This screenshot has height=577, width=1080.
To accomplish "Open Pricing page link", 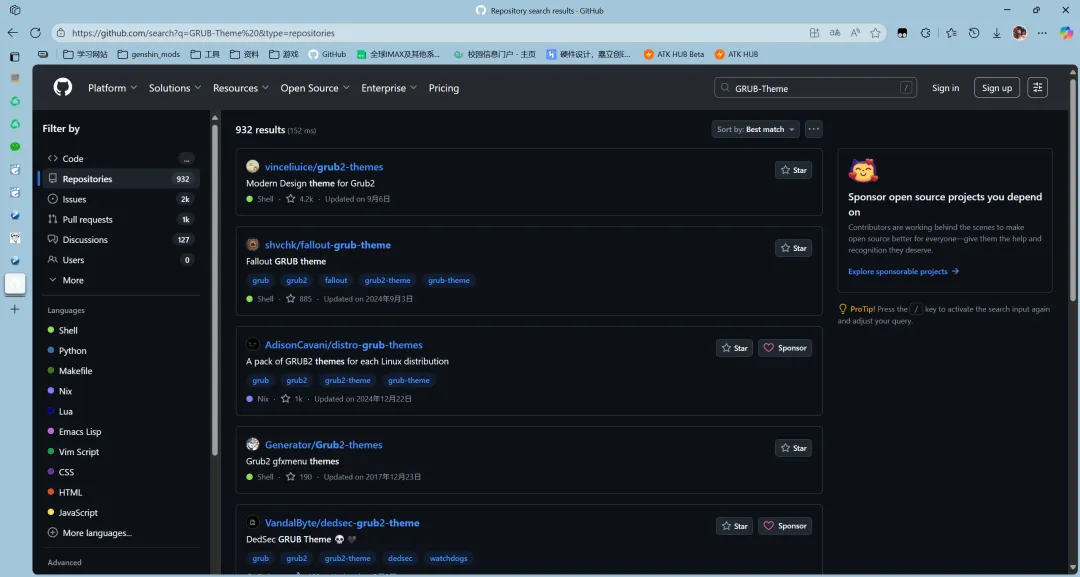I will (444, 87).
